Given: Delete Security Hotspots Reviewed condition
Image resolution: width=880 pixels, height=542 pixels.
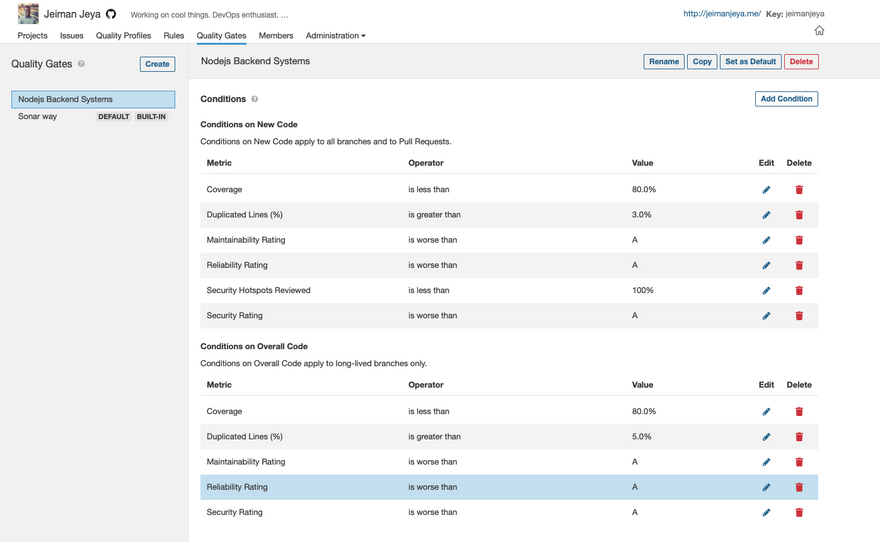Looking at the screenshot, I should (799, 291).
